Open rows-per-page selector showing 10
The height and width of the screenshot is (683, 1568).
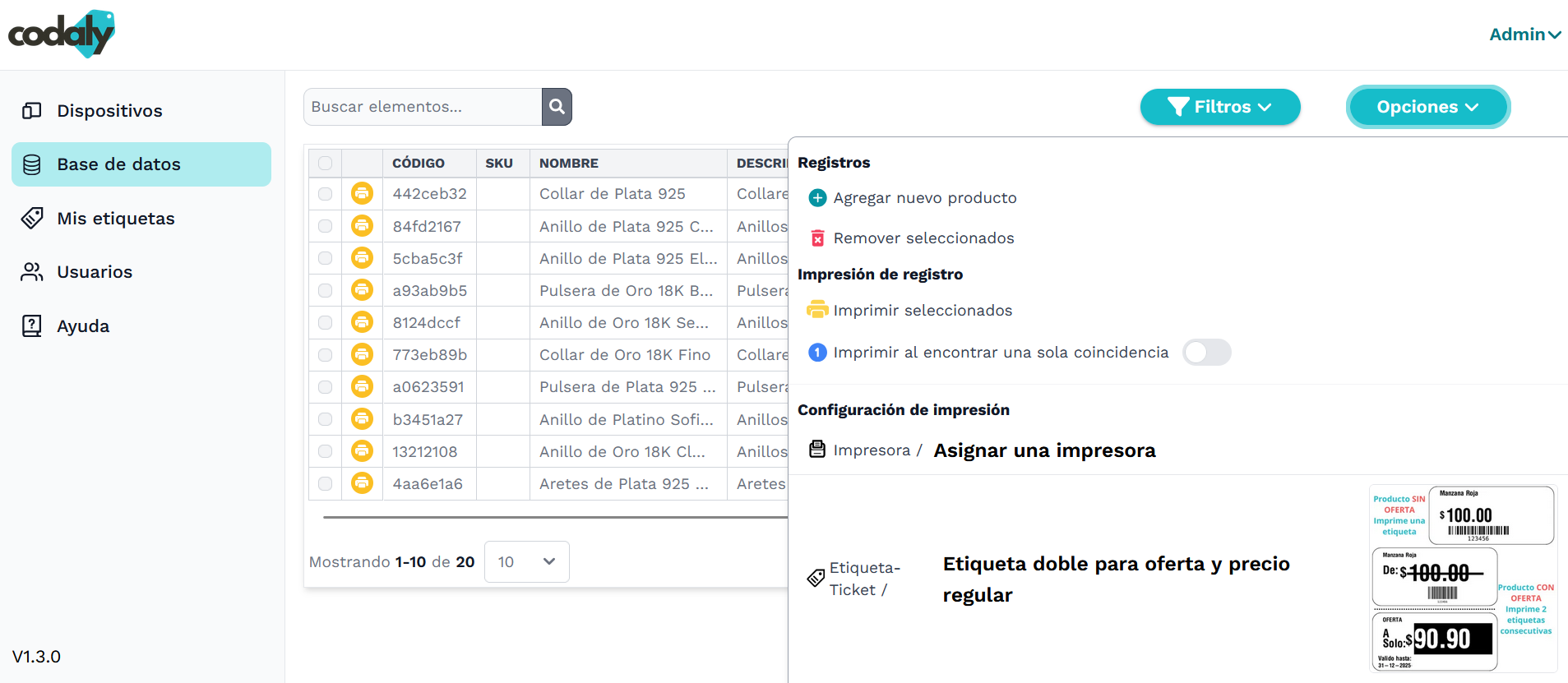526,561
